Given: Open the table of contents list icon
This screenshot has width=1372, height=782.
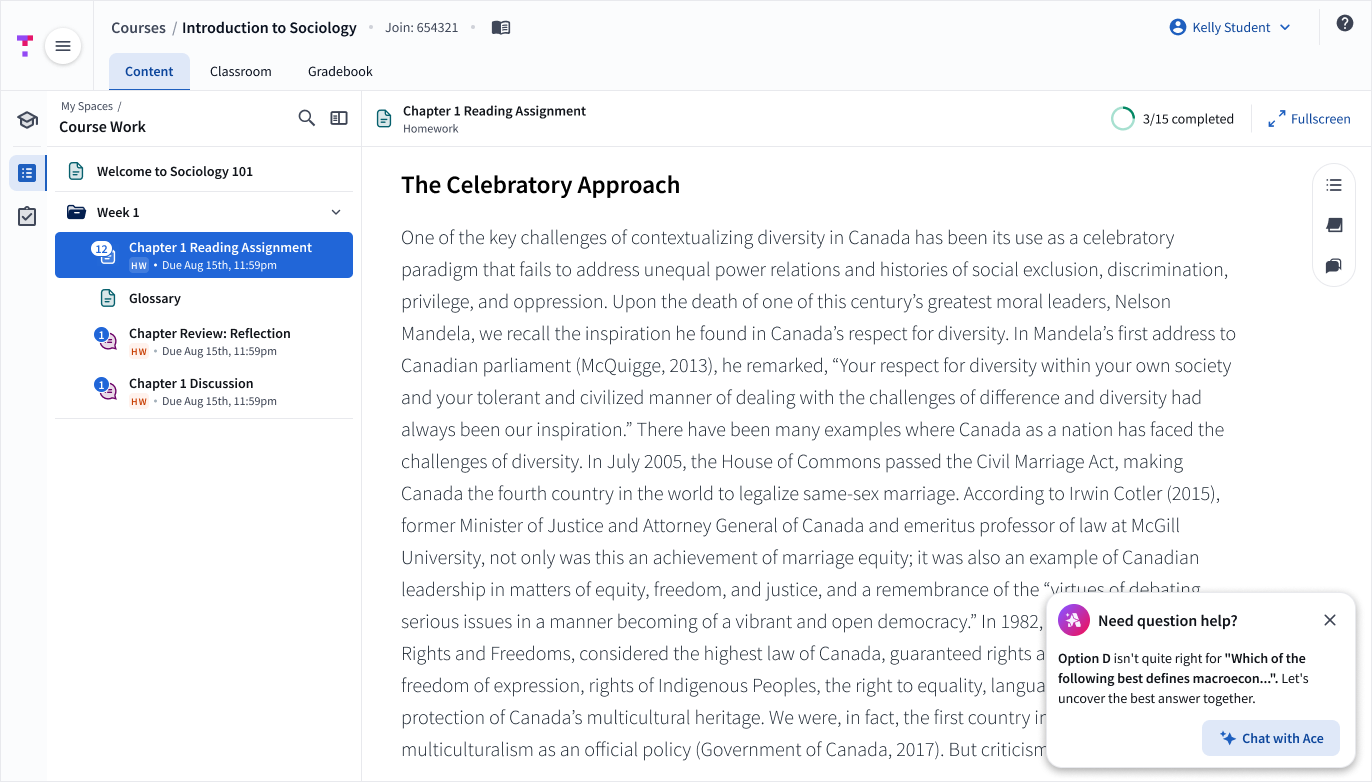Looking at the screenshot, I should pyautogui.click(x=1333, y=185).
